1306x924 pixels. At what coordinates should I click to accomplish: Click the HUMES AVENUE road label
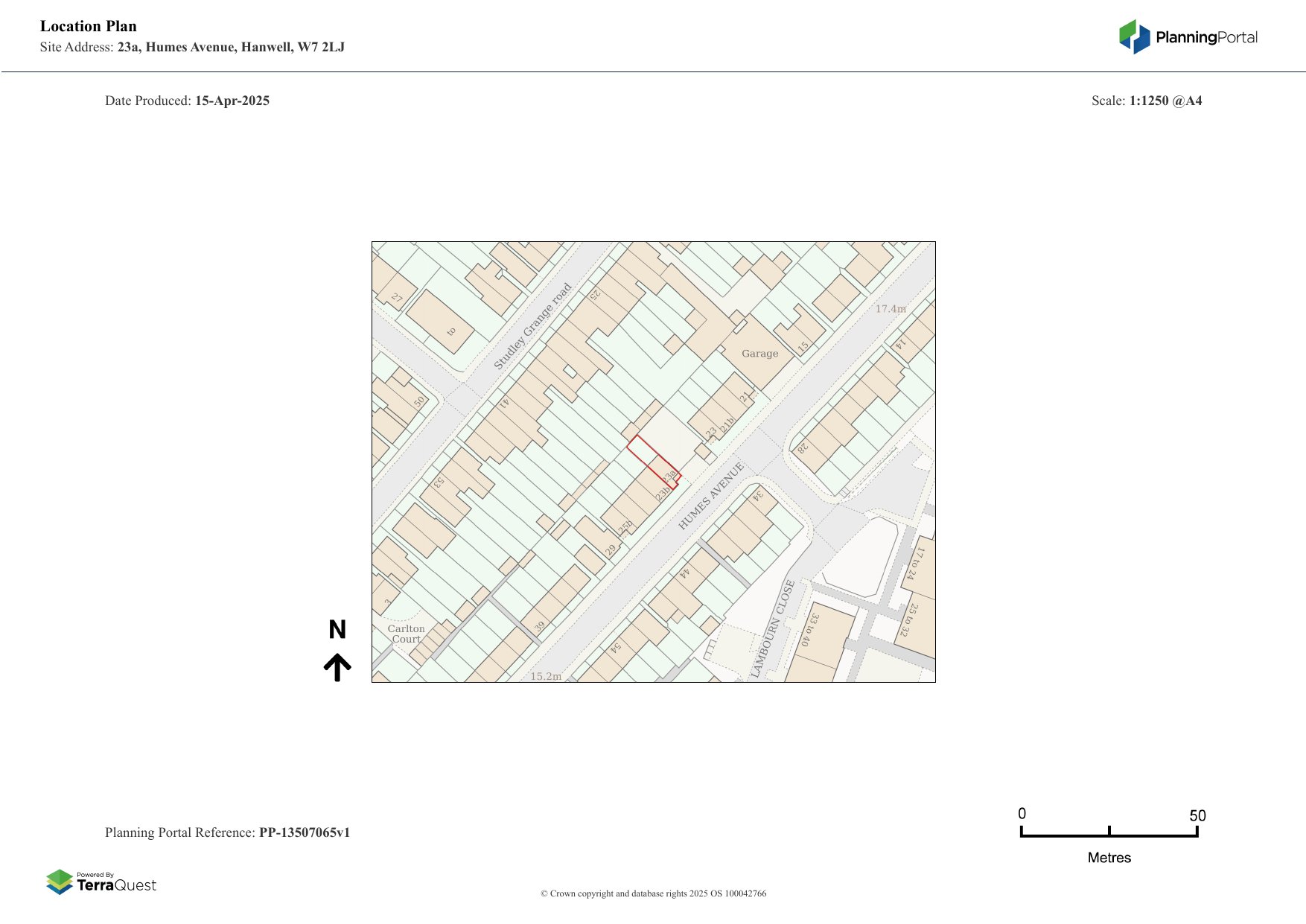[x=711, y=496]
